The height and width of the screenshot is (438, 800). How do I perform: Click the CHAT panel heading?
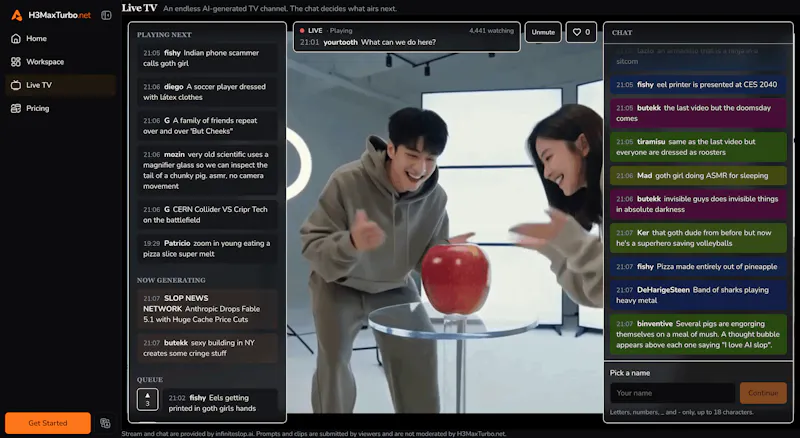point(622,33)
